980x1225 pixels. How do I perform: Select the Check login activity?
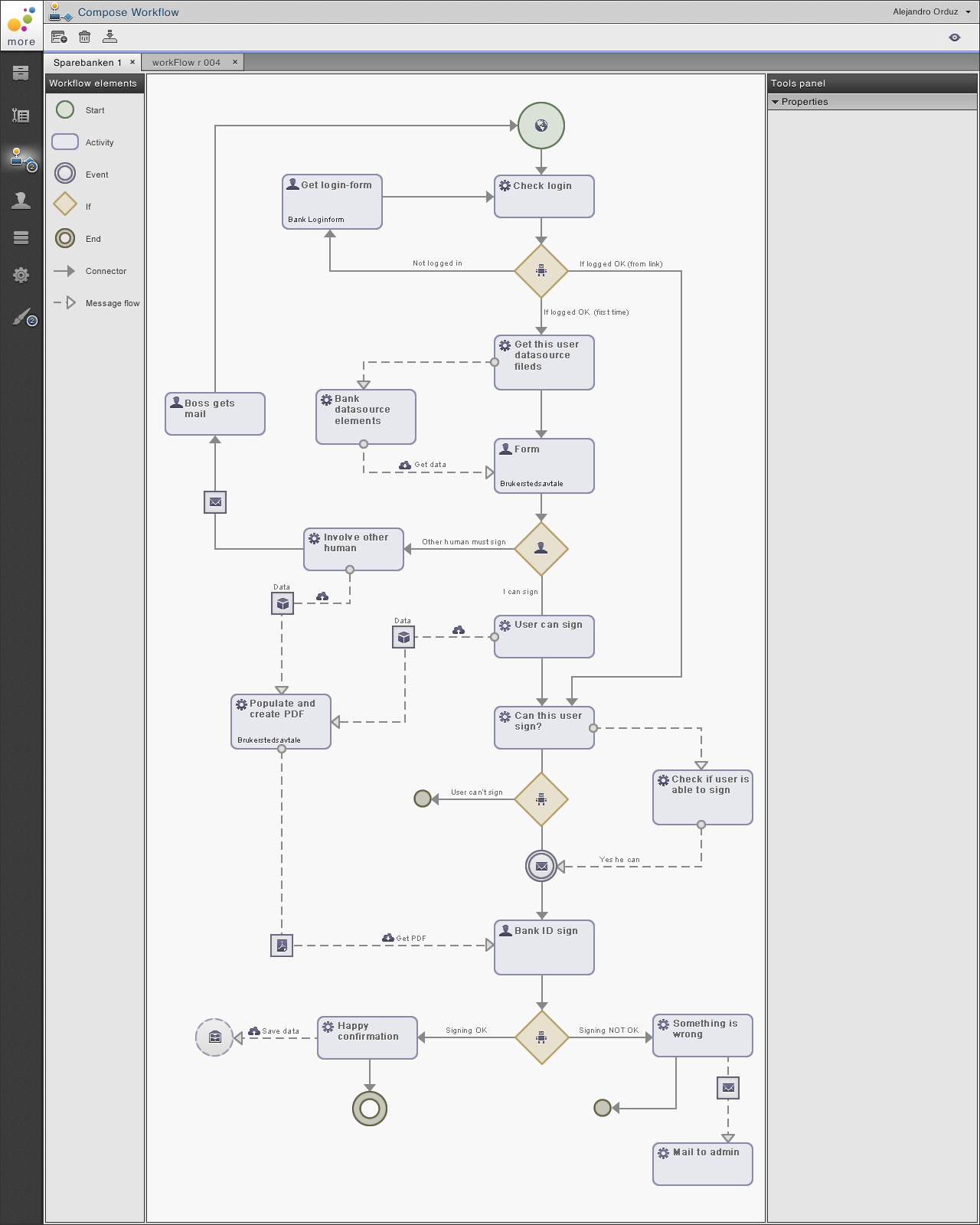click(544, 197)
